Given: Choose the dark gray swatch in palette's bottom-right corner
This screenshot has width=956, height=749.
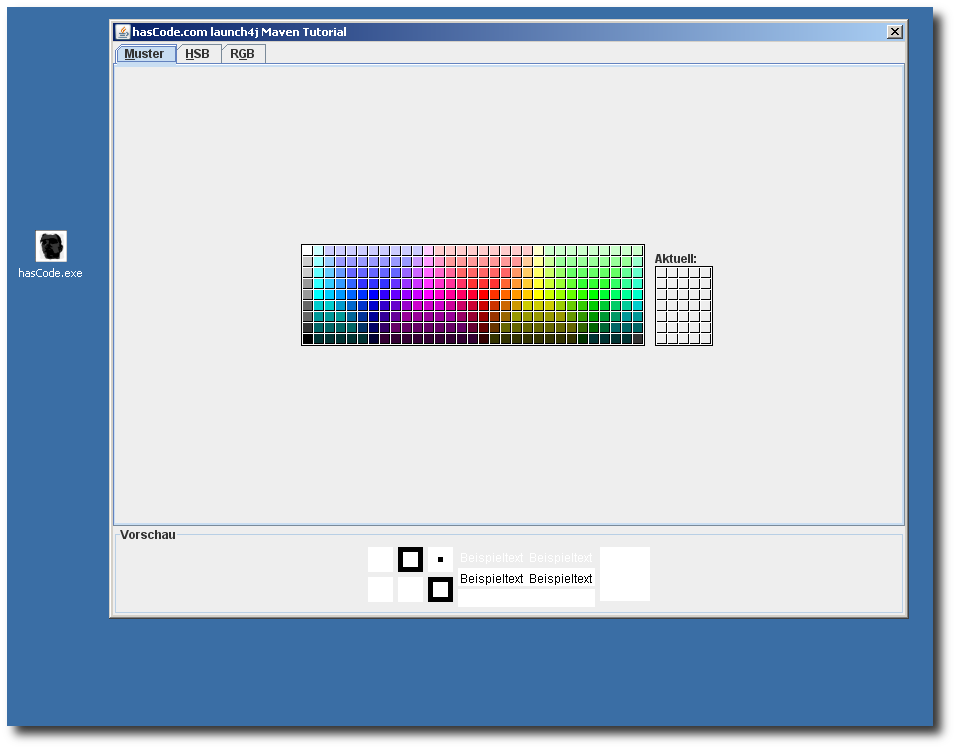Looking at the screenshot, I should 637,339.
